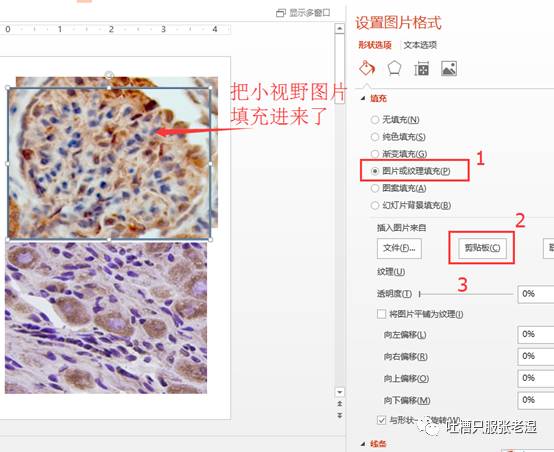The width and height of the screenshot is (554, 452).
Task: Collapse the 填充 section
Action: point(363,99)
